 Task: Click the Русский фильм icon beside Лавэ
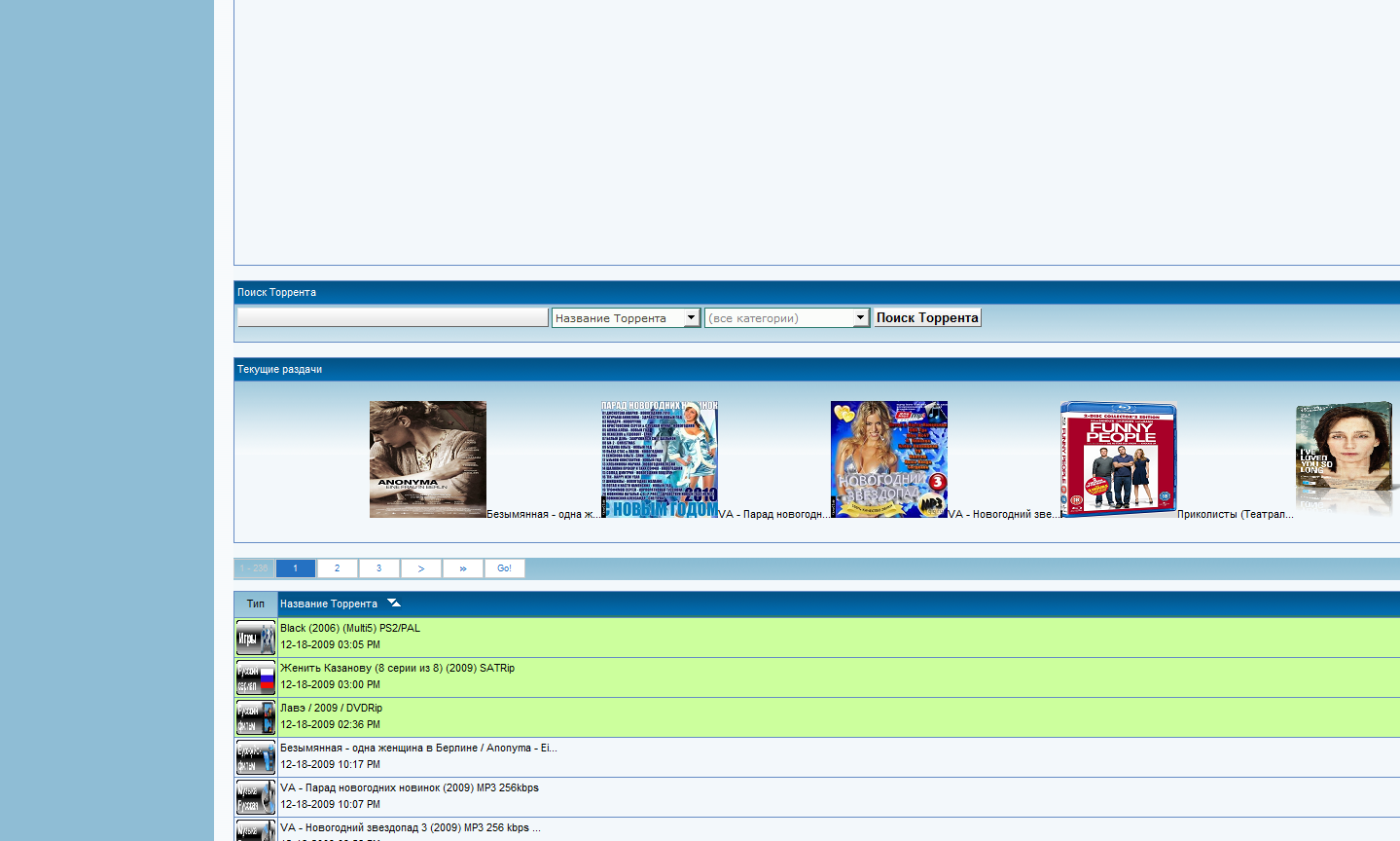256,717
